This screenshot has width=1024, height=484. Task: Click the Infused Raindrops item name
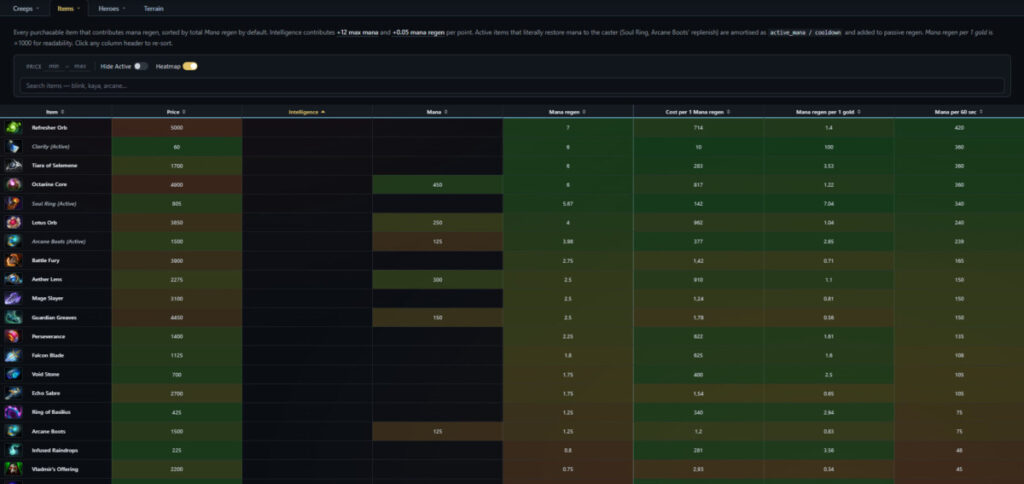coord(53,450)
